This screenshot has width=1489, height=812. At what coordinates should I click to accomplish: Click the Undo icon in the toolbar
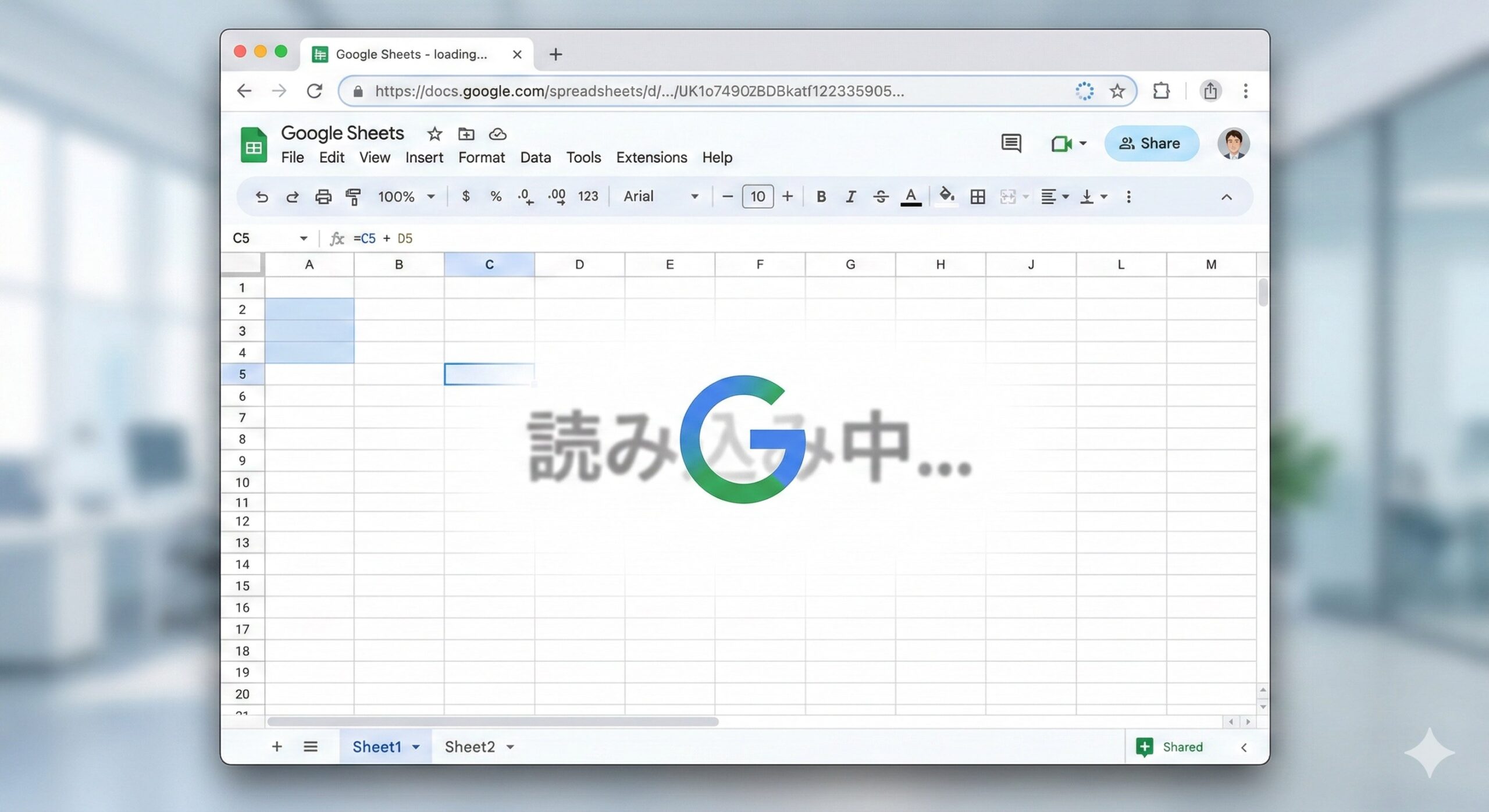pyautogui.click(x=262, y=197)
